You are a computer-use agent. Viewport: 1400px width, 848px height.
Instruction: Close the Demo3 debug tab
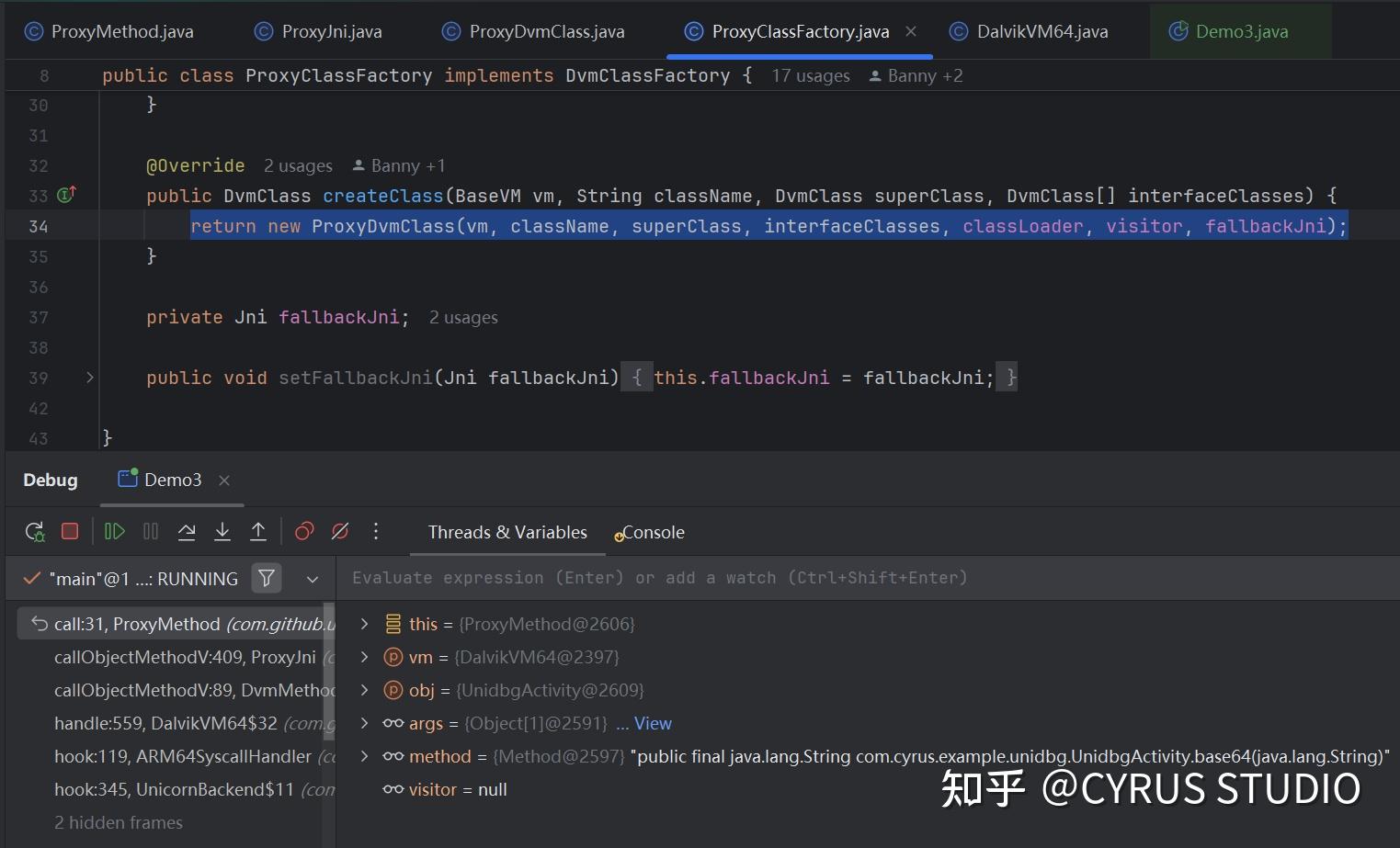(224, 480)
